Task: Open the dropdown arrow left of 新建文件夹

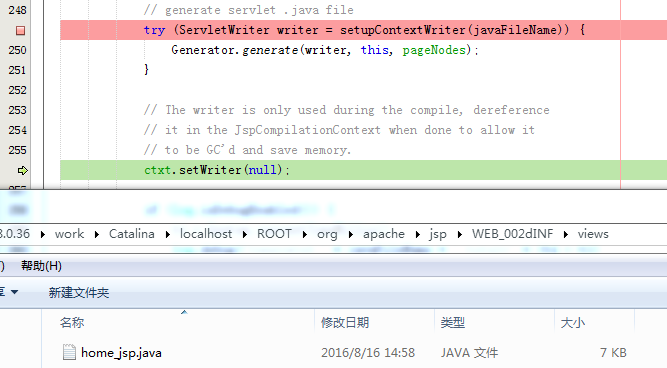Action: 14,292
